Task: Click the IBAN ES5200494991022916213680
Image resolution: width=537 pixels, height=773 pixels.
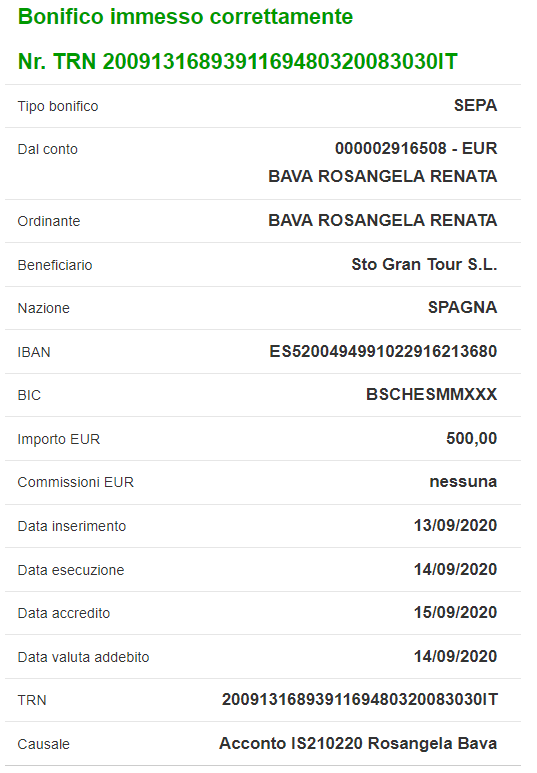Action: [383, 351]
